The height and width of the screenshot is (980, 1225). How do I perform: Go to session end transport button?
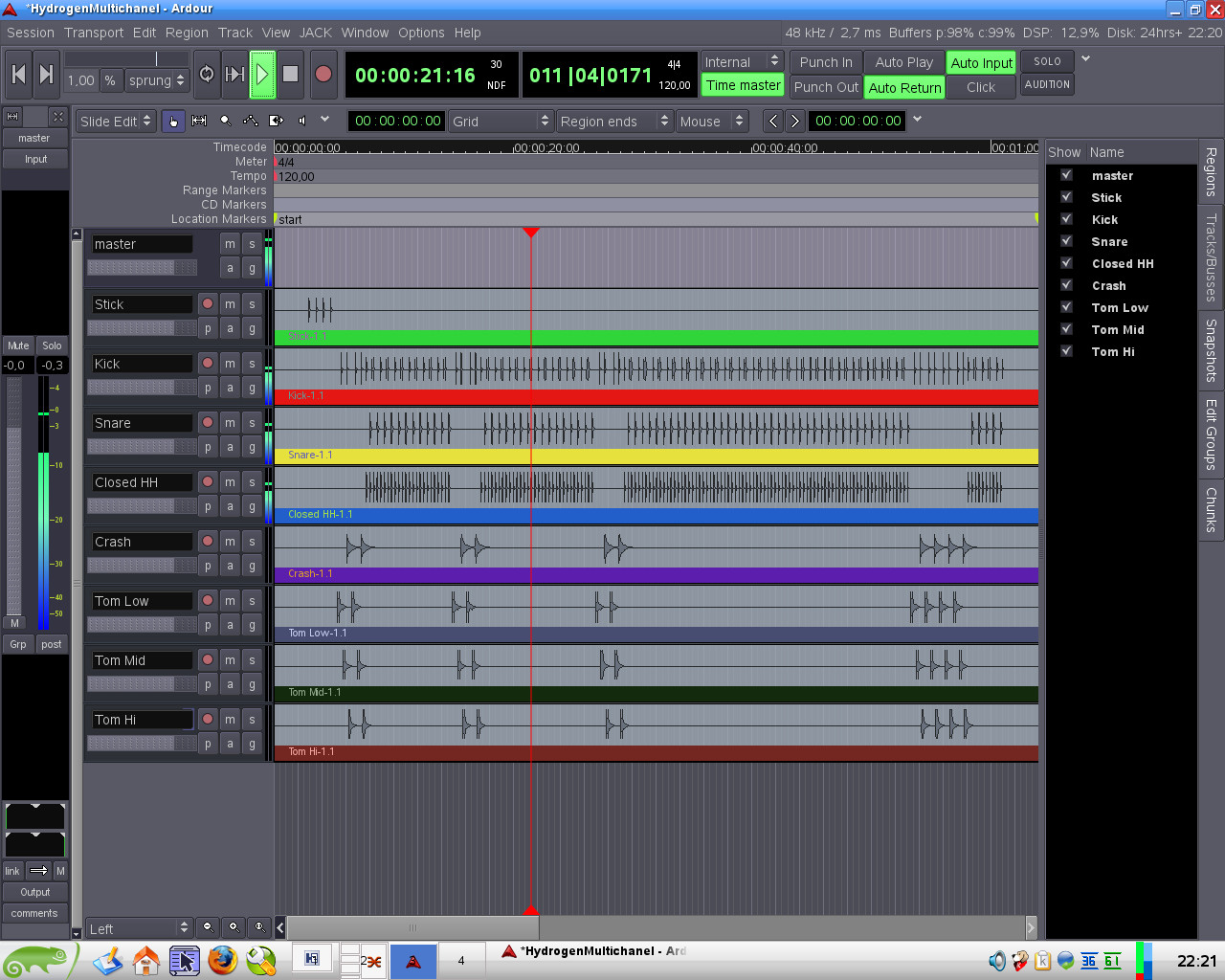click(x=46, y=75)
